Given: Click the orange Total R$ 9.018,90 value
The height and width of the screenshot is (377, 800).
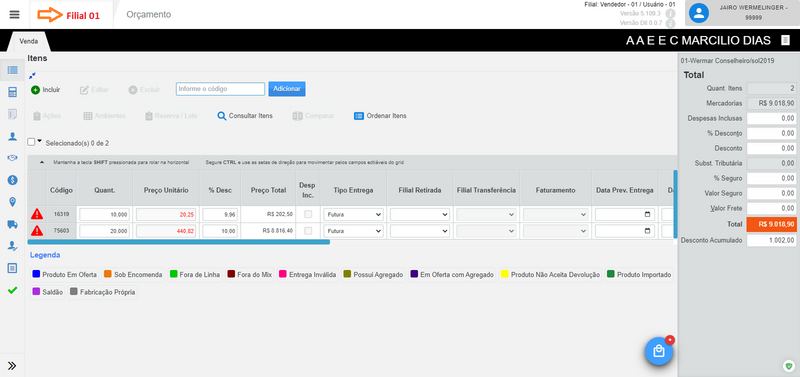Looking at the screenshot, I should pyautogui.click(x=771, y=224).
